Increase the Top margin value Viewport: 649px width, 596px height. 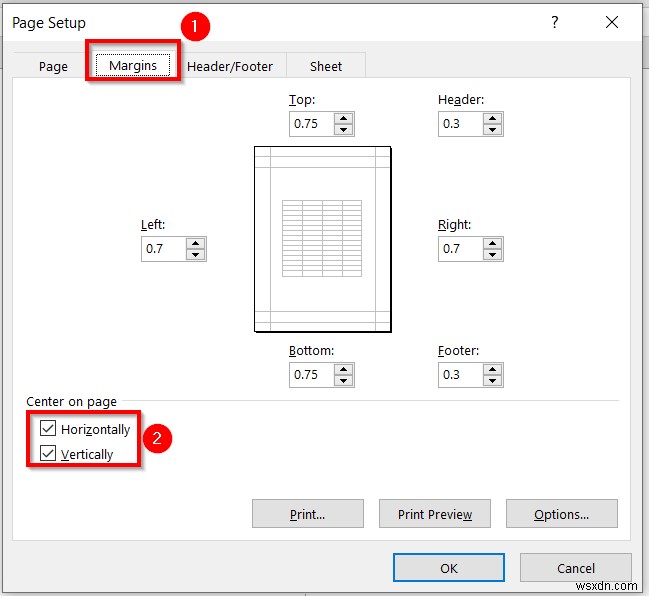tap(343, 119)
